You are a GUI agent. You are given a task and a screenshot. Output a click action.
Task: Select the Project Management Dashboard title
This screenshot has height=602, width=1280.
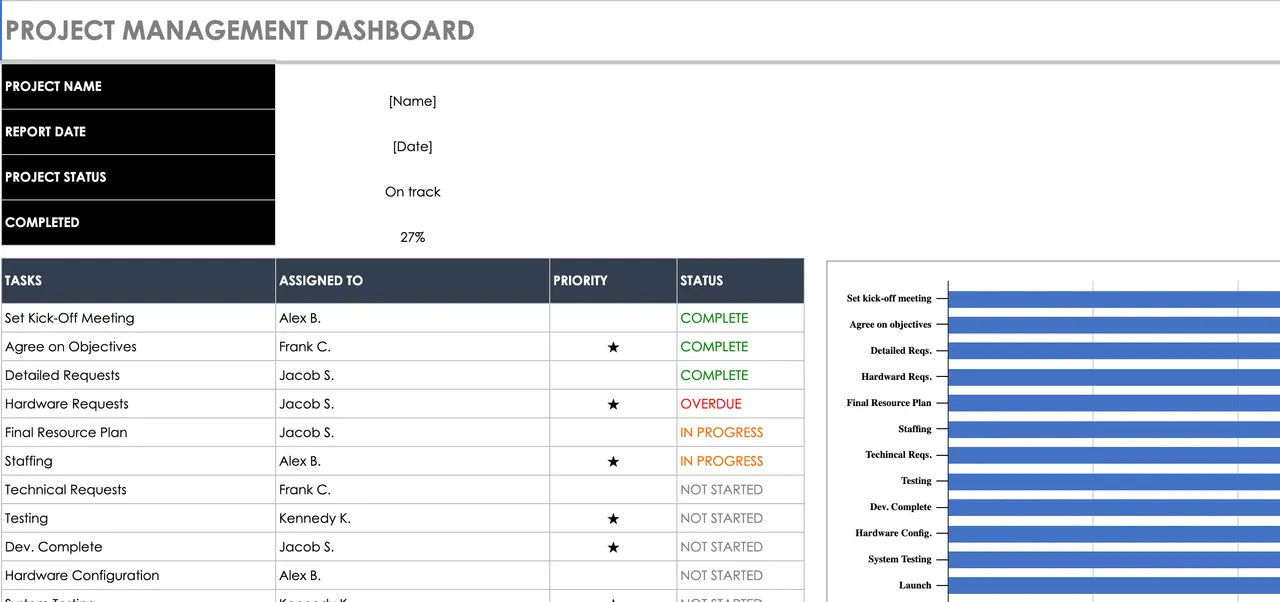(x=240, y=30)
